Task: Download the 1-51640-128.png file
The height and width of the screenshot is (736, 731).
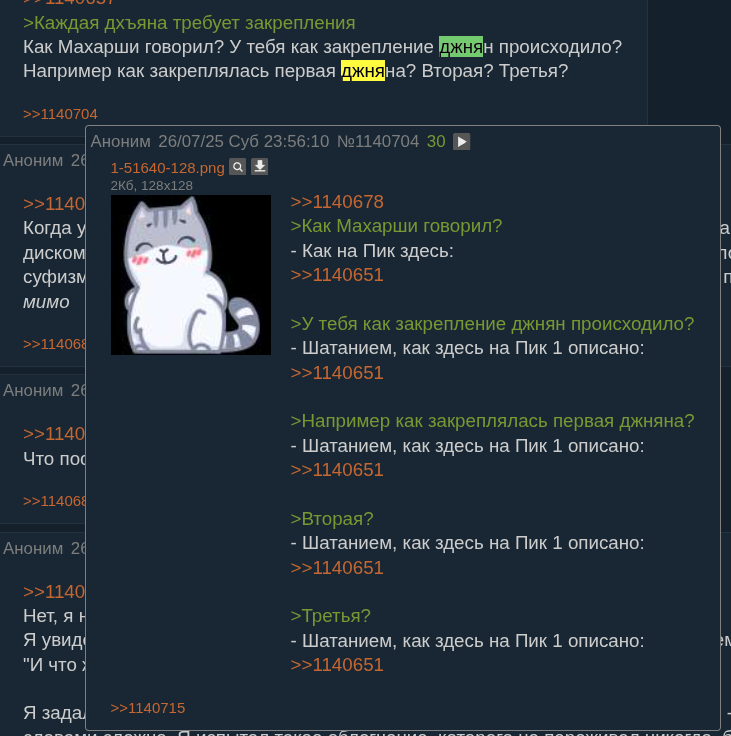Action: 259,167
